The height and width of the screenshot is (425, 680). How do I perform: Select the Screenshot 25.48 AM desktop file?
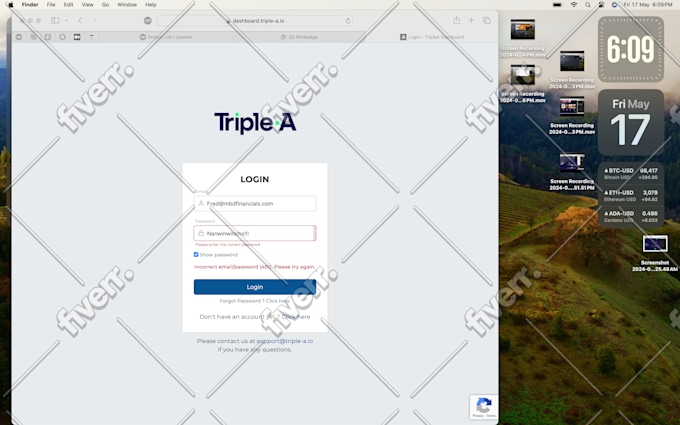(655, 244)
